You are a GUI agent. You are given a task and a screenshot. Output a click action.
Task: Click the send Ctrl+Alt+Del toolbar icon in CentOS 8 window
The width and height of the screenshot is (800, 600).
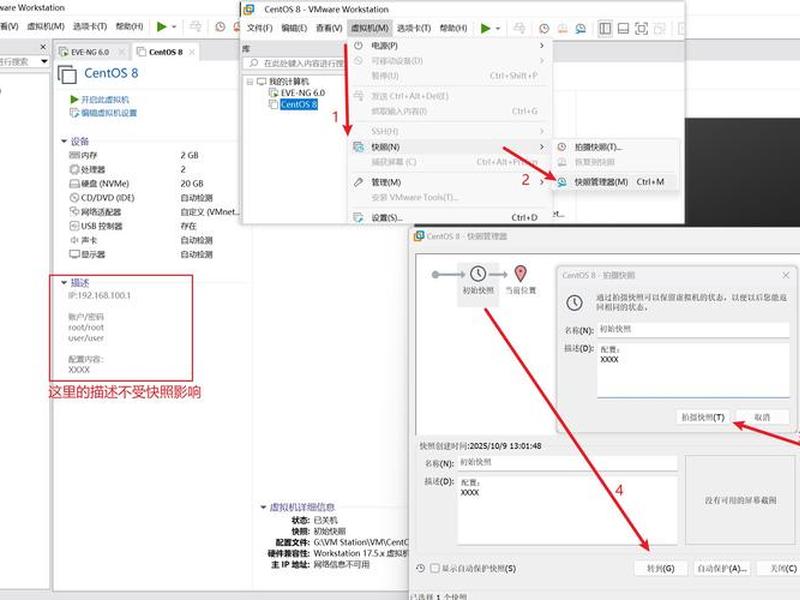coord(519,29)
